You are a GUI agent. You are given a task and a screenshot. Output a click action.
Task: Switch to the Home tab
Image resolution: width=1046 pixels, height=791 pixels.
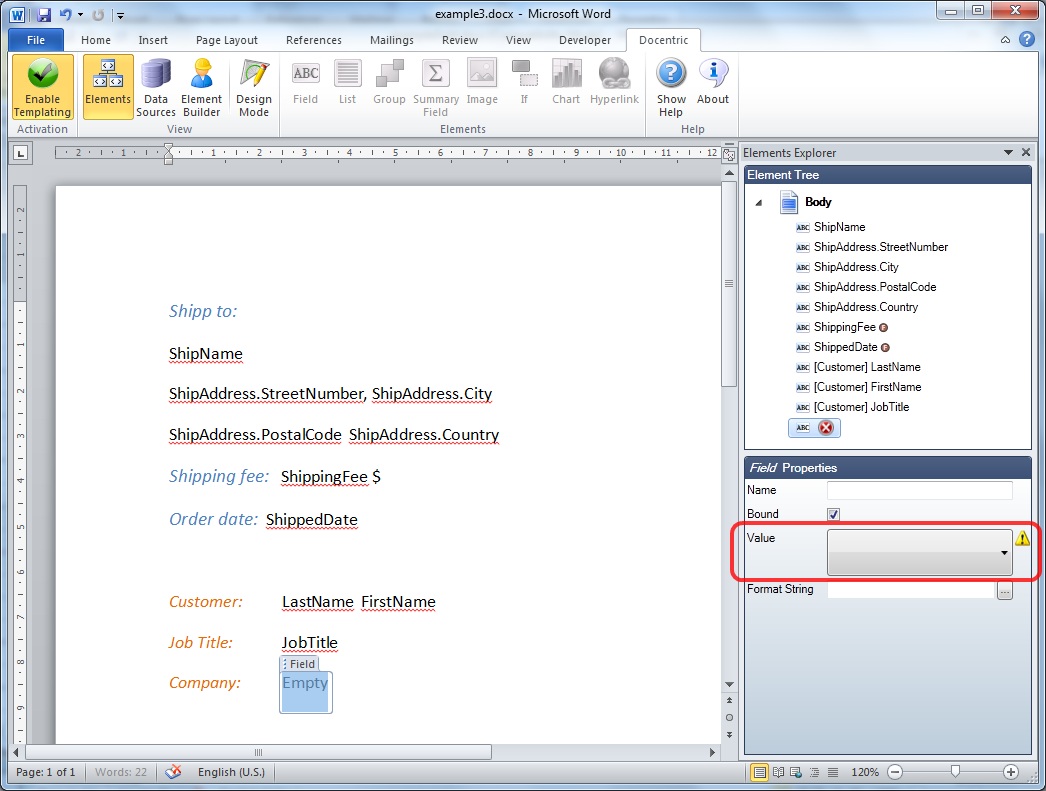click(96, 40)
